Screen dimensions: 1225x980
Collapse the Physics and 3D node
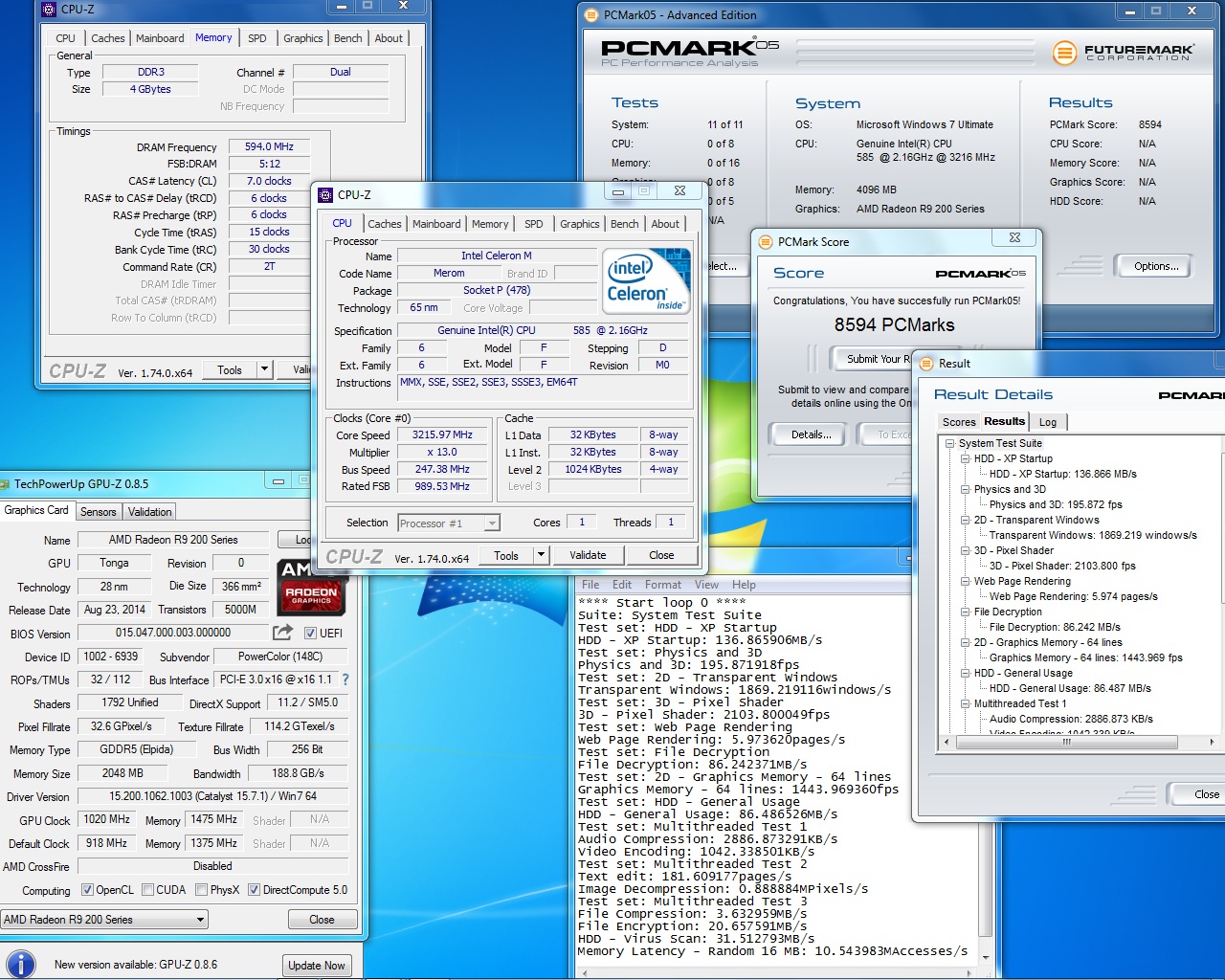[966, 489]
